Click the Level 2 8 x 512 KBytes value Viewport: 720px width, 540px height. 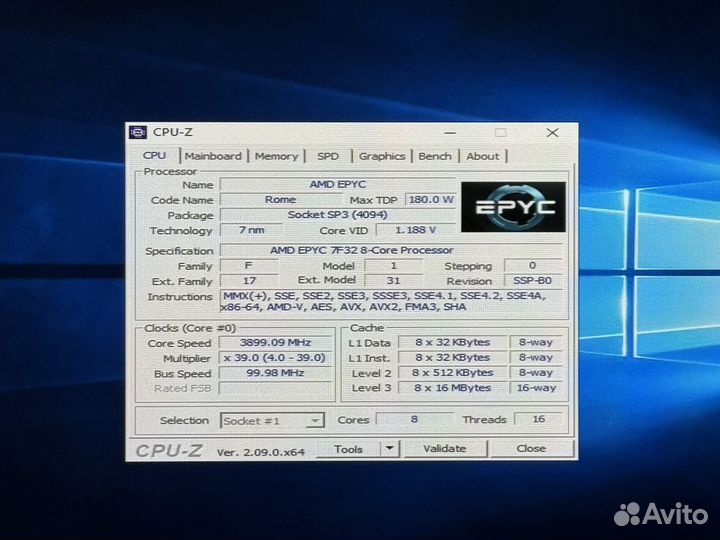pyautogui.click(x=453, y=373)
